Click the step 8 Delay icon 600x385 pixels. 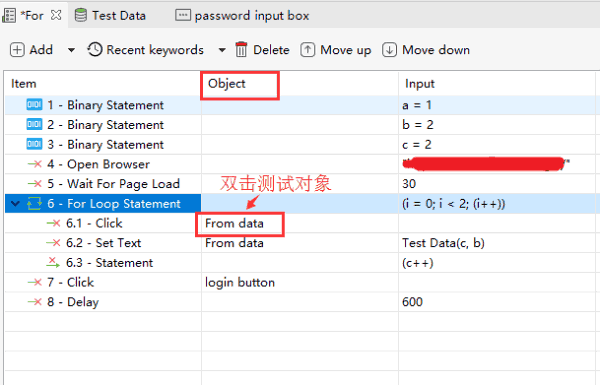34,302
